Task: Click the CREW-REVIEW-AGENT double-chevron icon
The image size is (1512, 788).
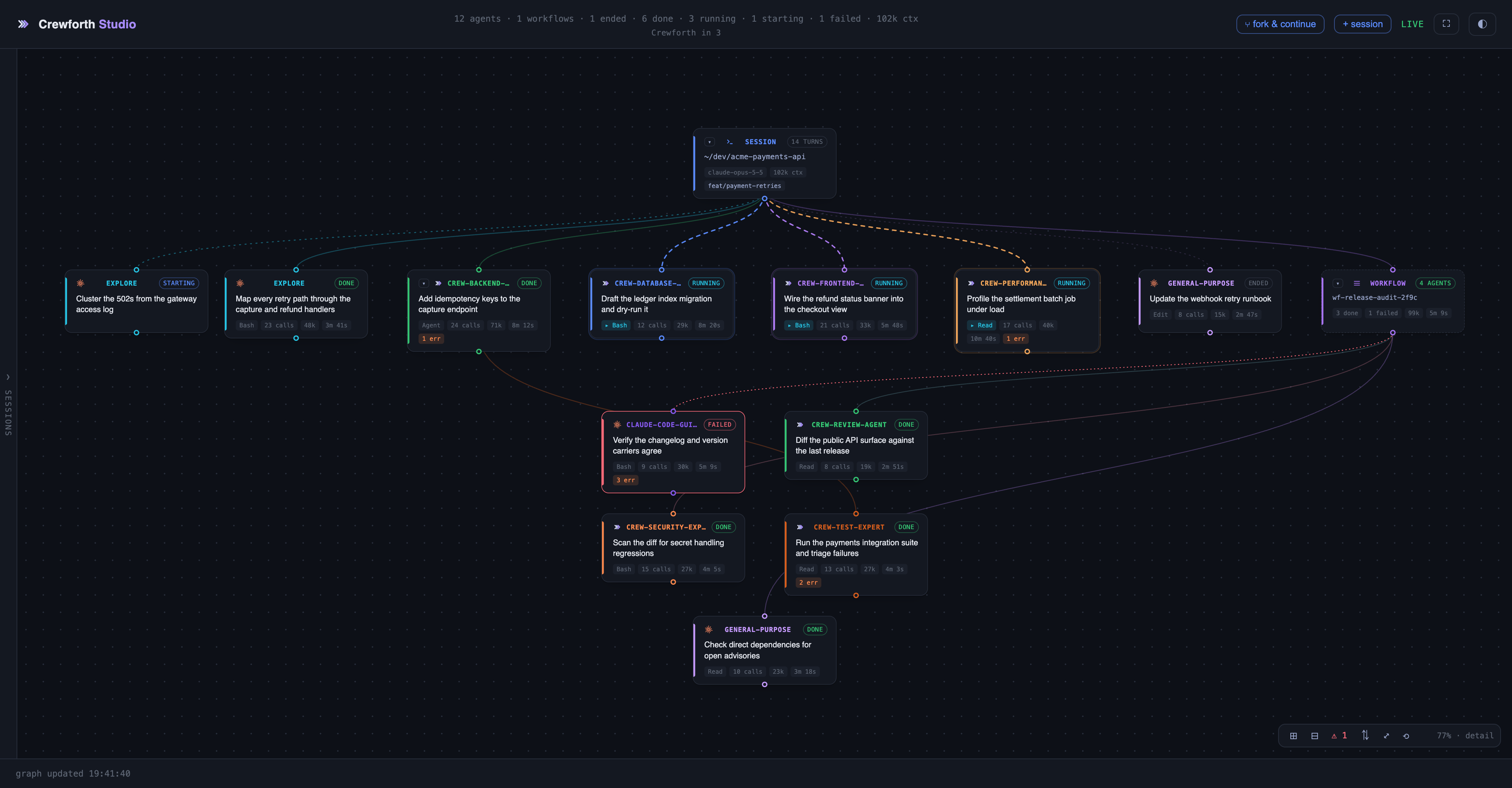Action: coord(800,425)
